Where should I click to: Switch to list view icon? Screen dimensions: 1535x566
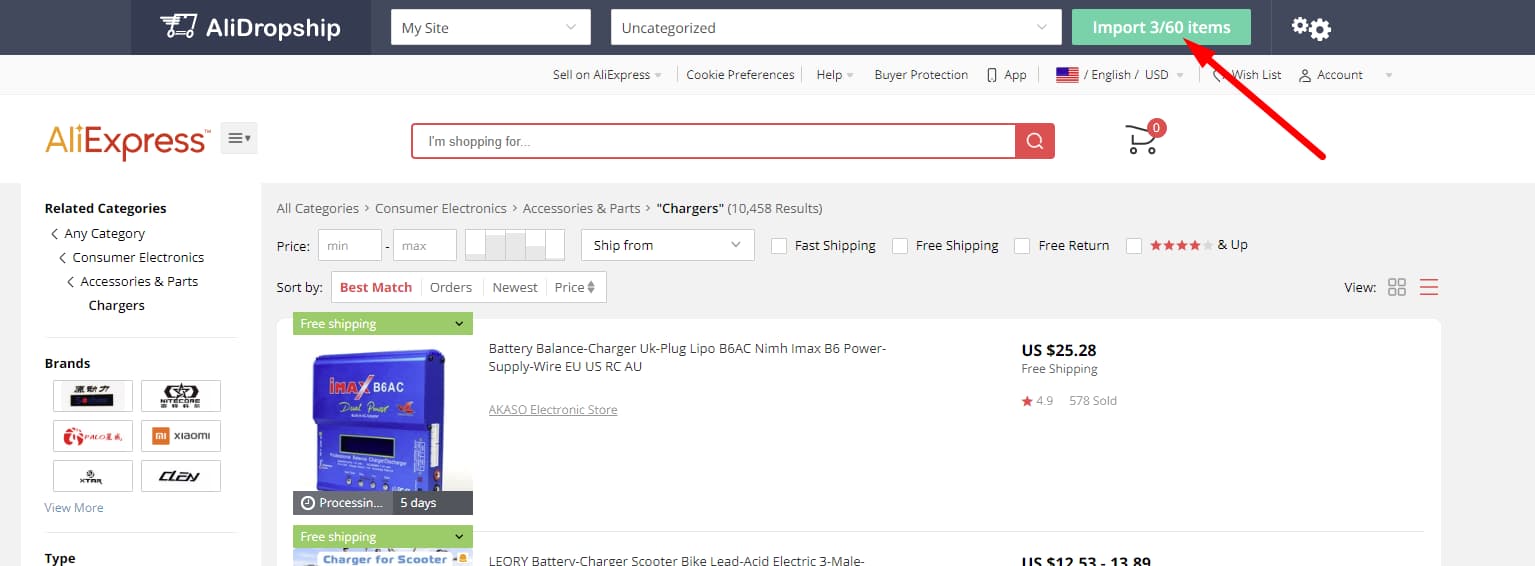[x=1429, y=287]
